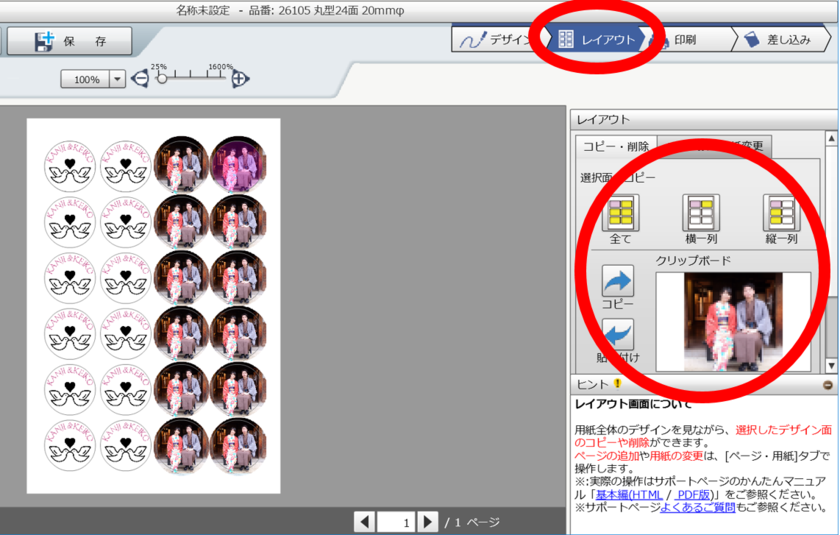This screenshot has height=535, width=840.
Task: Switch to the デザイン (Design) tab
Action: click(x=495, y=40)
